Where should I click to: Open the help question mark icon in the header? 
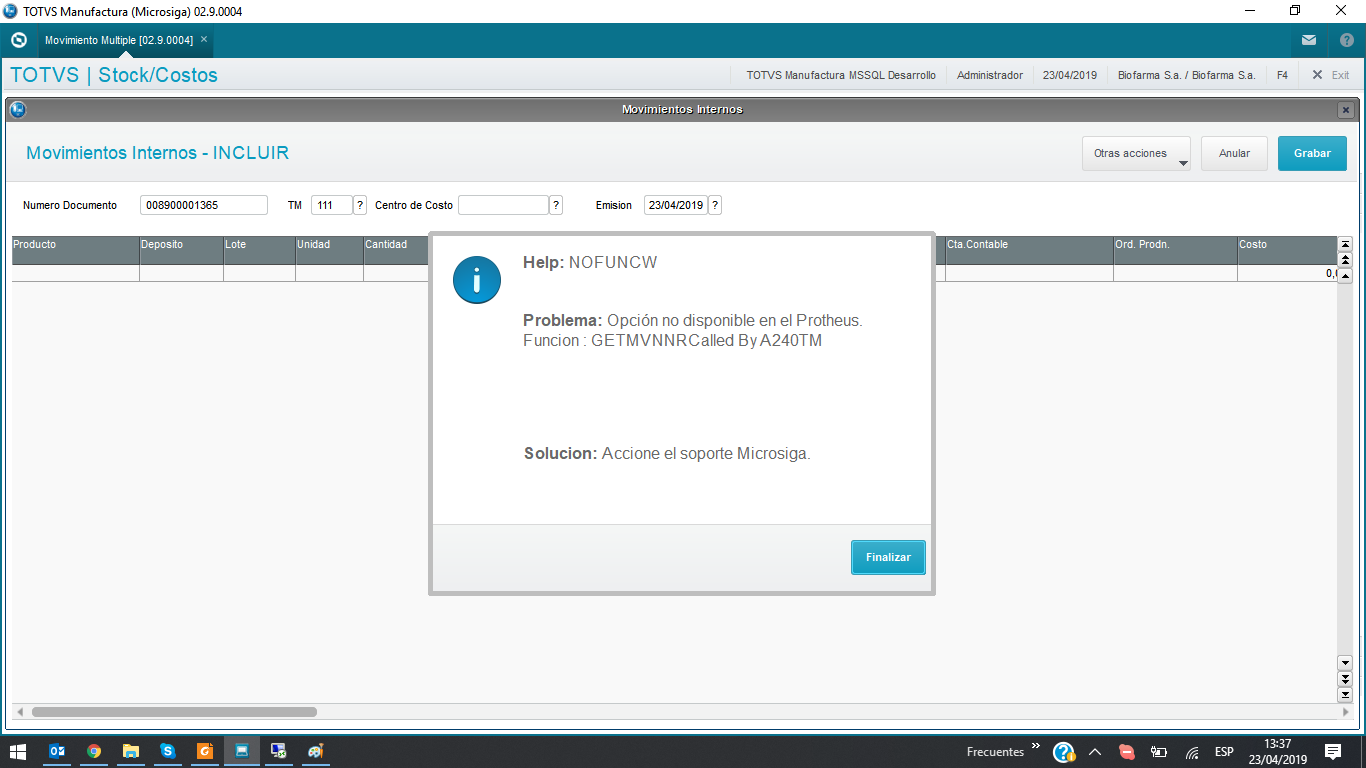click(1346, 41)
